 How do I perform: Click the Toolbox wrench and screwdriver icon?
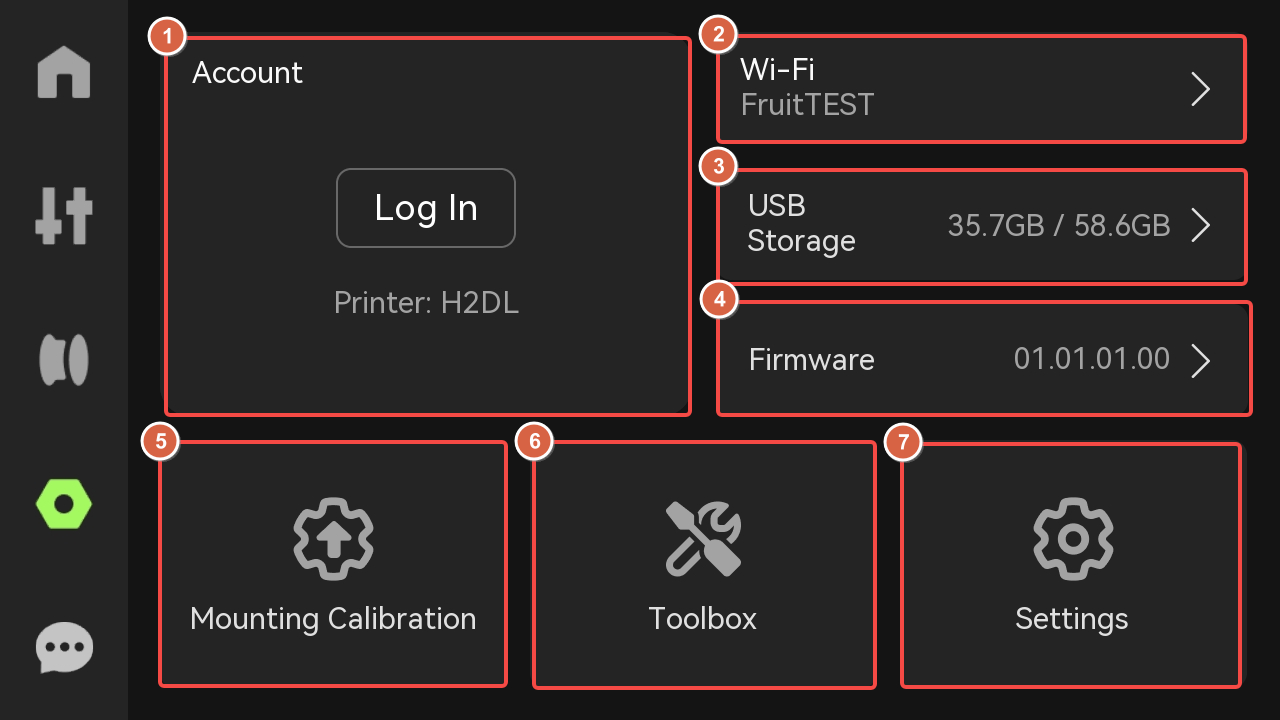click(703, 538)
